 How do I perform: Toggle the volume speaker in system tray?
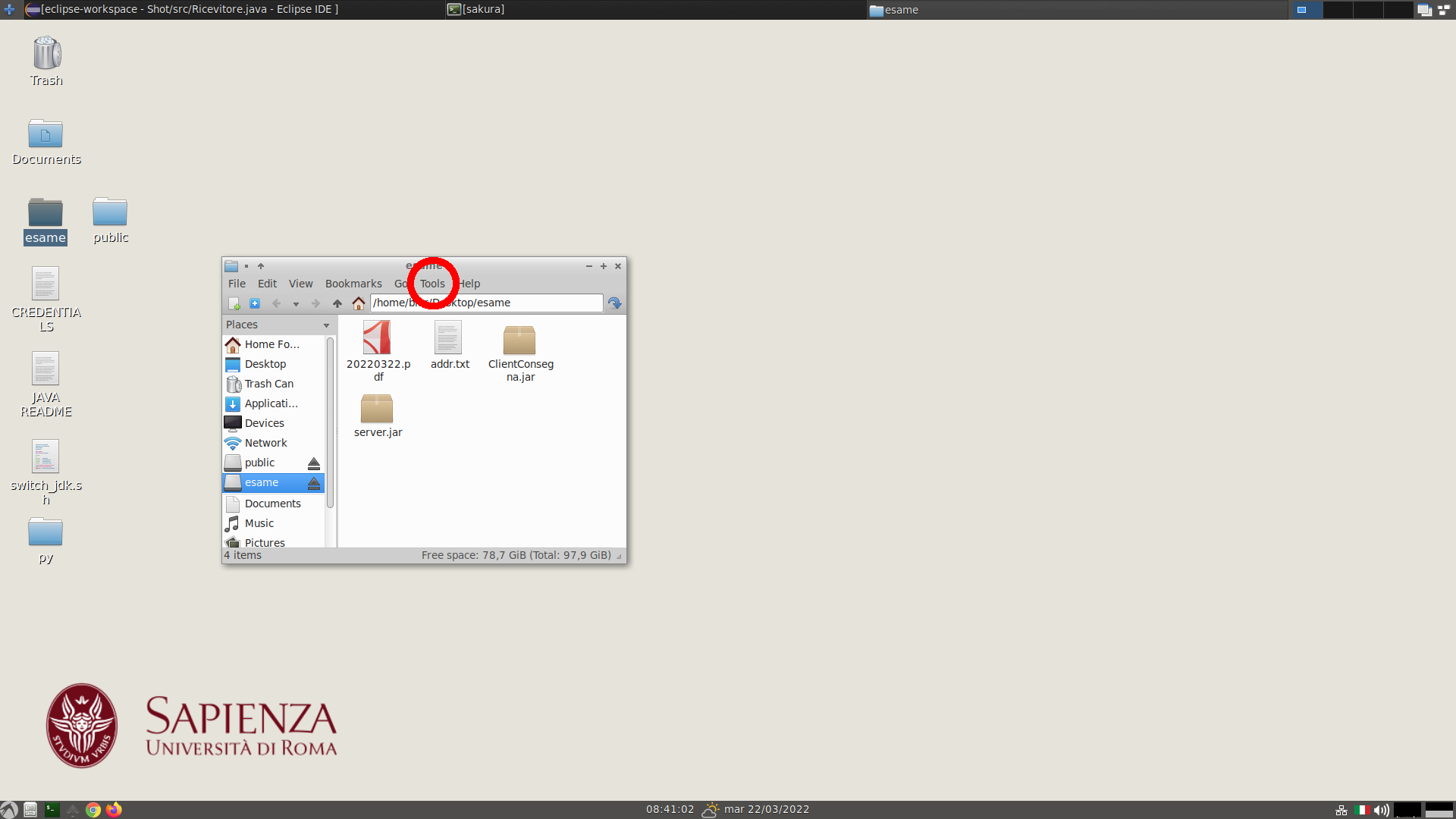(x=1382, y=810)
